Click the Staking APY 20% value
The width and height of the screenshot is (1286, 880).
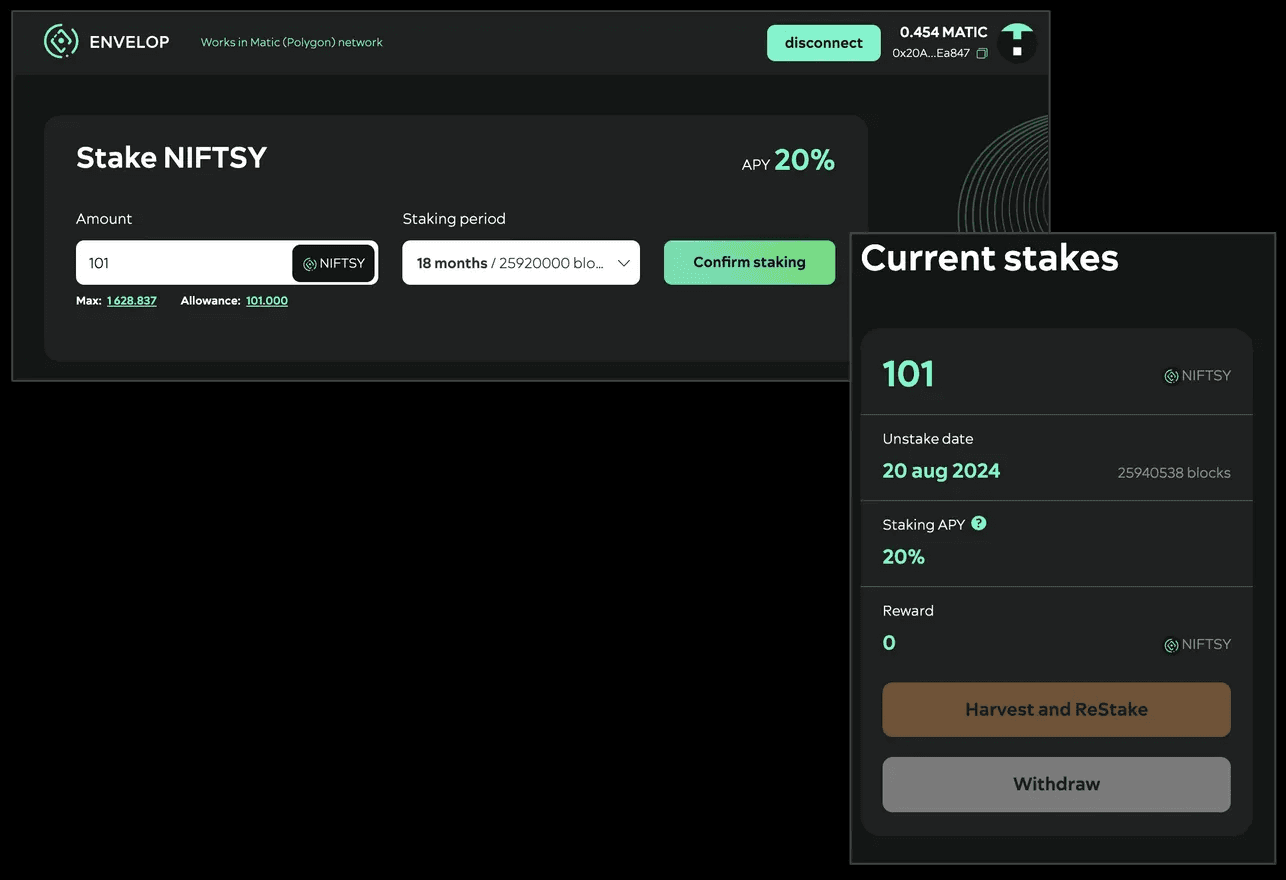tap(904, 557)
